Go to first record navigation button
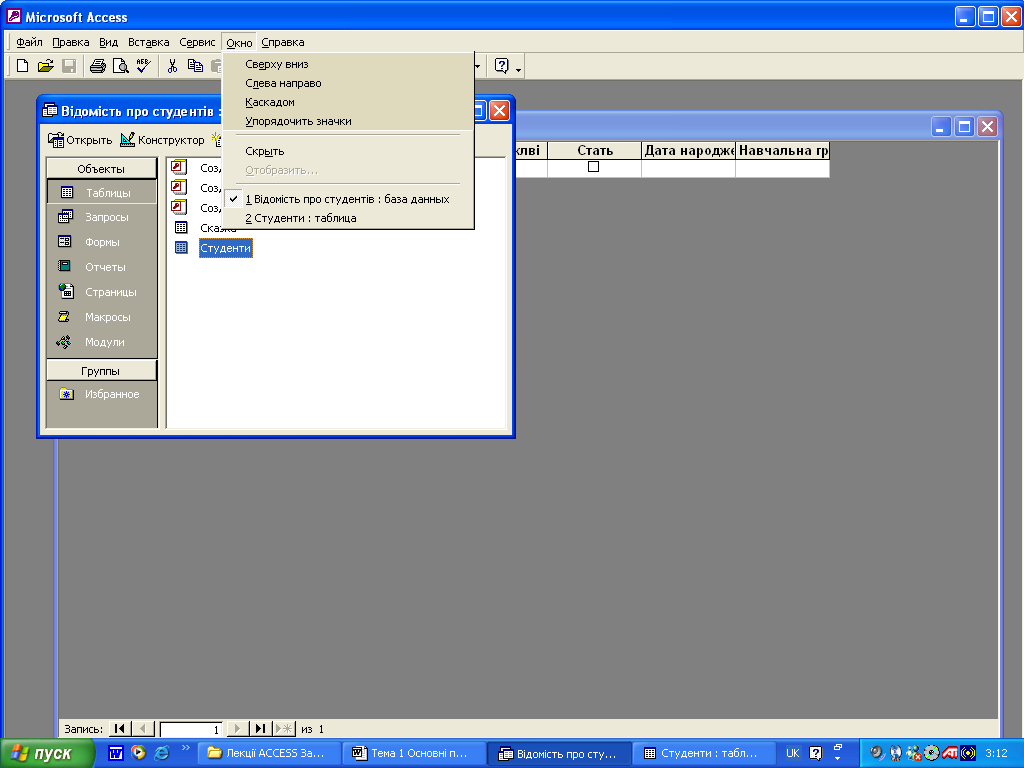The height and width of the screenshot is (768, 1024). (120, 728)
